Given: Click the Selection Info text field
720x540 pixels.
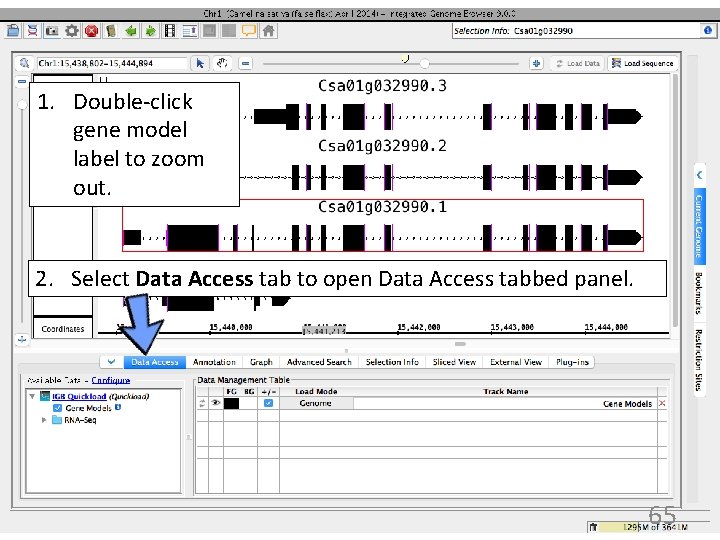Looking at the screenshot, I should 577,31.
